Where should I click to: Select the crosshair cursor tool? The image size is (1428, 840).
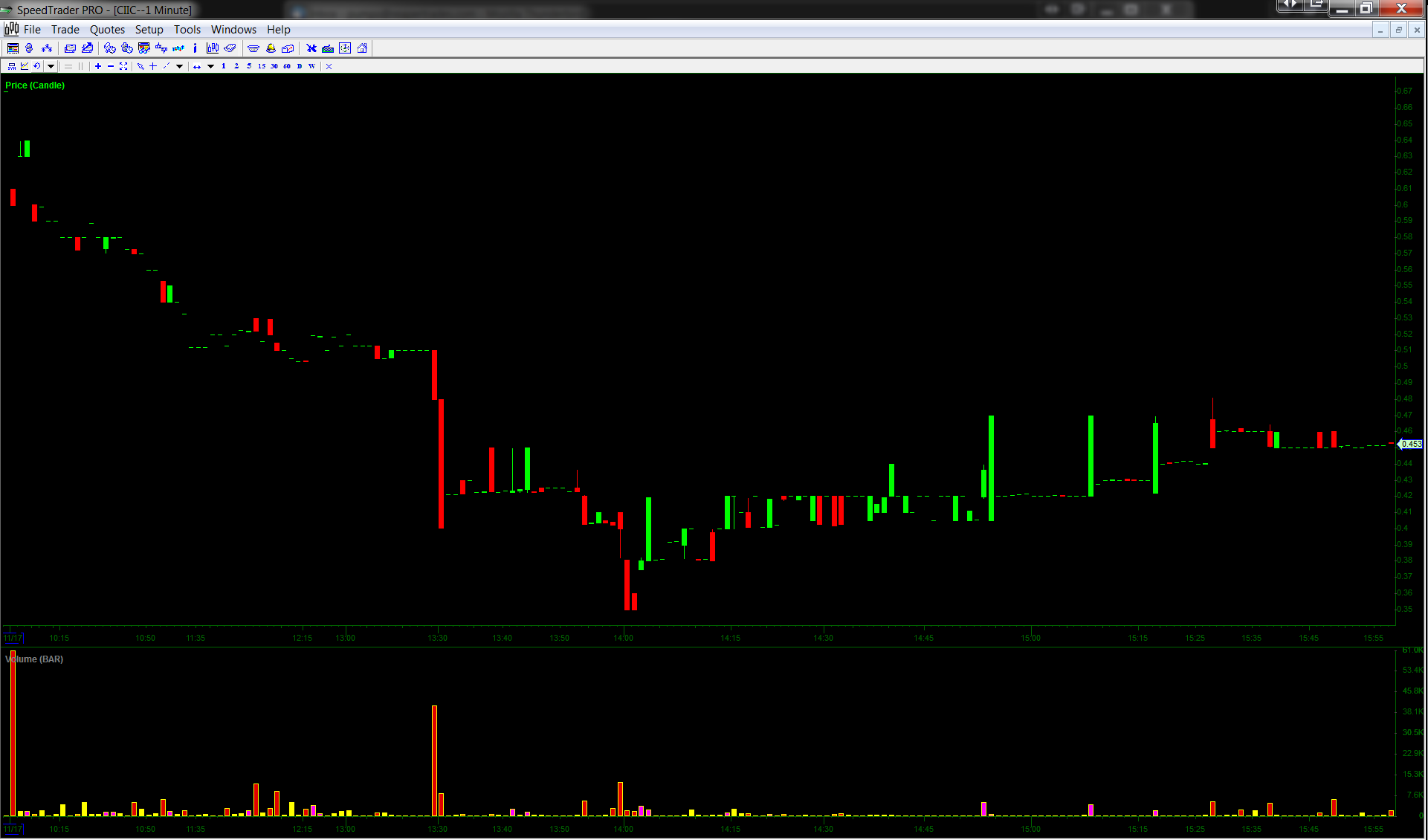pyautogui.click(x=153, y=66)
